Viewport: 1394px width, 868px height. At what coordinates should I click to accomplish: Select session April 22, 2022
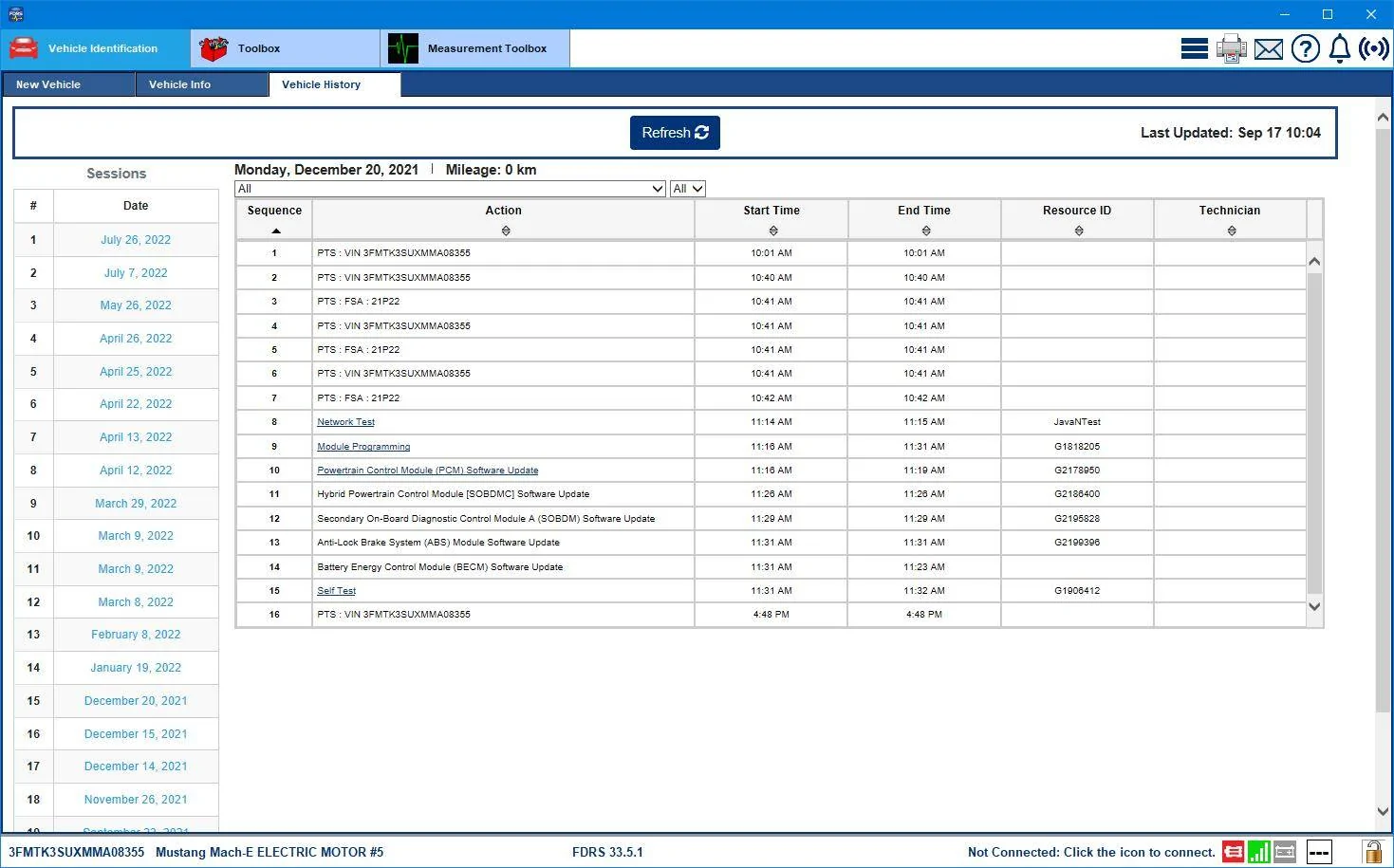(x=136, y=404)
